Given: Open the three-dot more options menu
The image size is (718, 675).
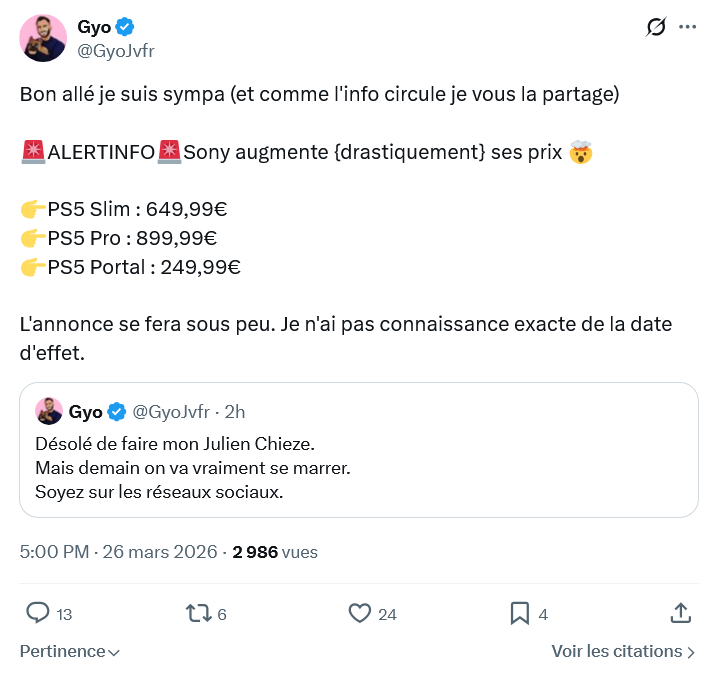Looking at the screenshot, I should point(687,27).
